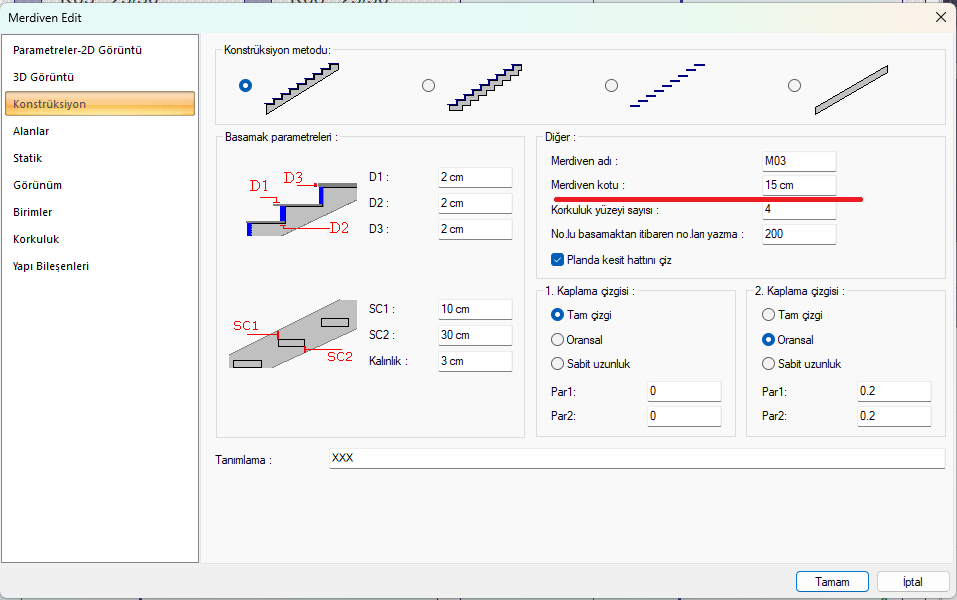The width and height of the screenshot is (957, 600).
Task: Go to the Birimler page
Action: coord(99,212)
